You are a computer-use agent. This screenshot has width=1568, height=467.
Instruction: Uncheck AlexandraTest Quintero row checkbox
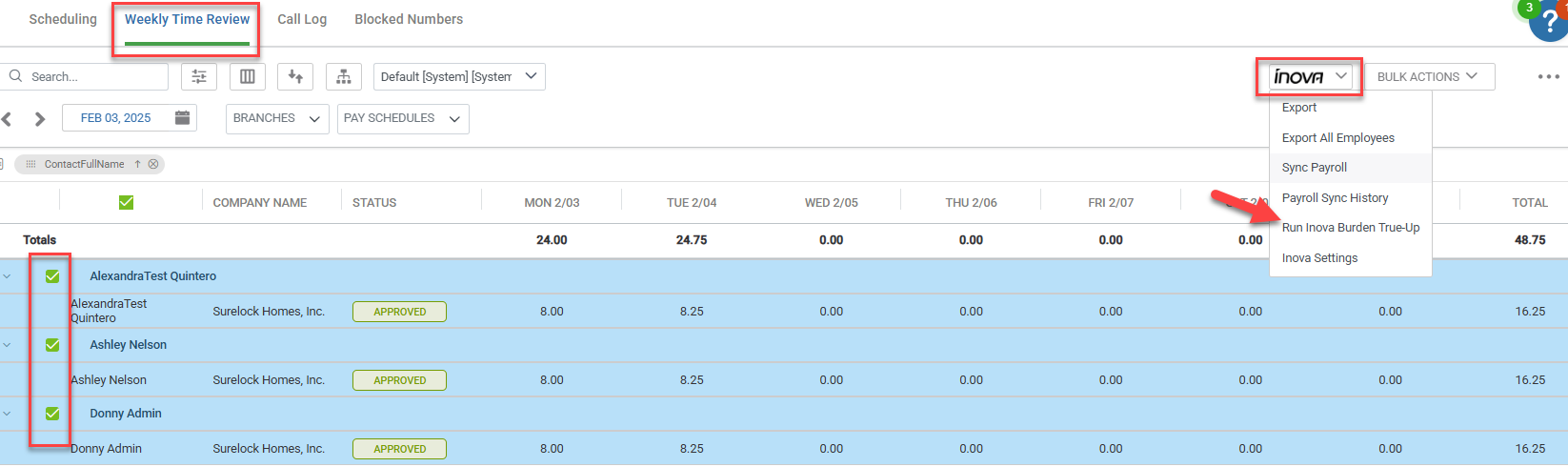[x=52, y=276]
